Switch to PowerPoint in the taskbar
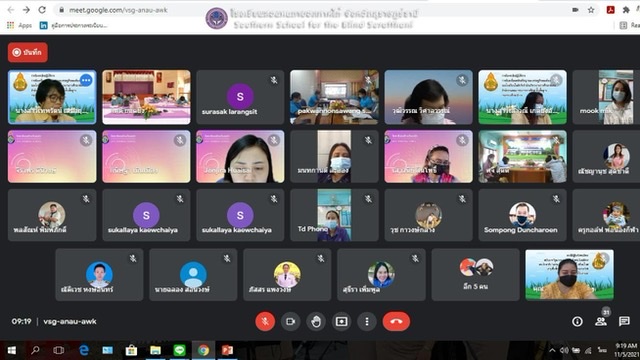This screenshot has height=360, width=640. 227,350
